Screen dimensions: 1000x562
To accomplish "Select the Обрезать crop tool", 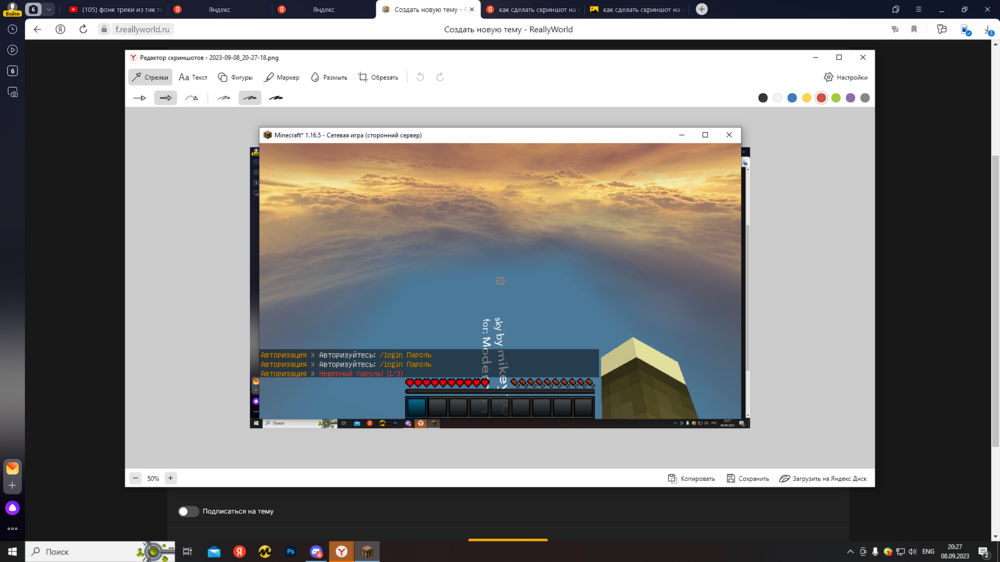I will coord(378,77).
